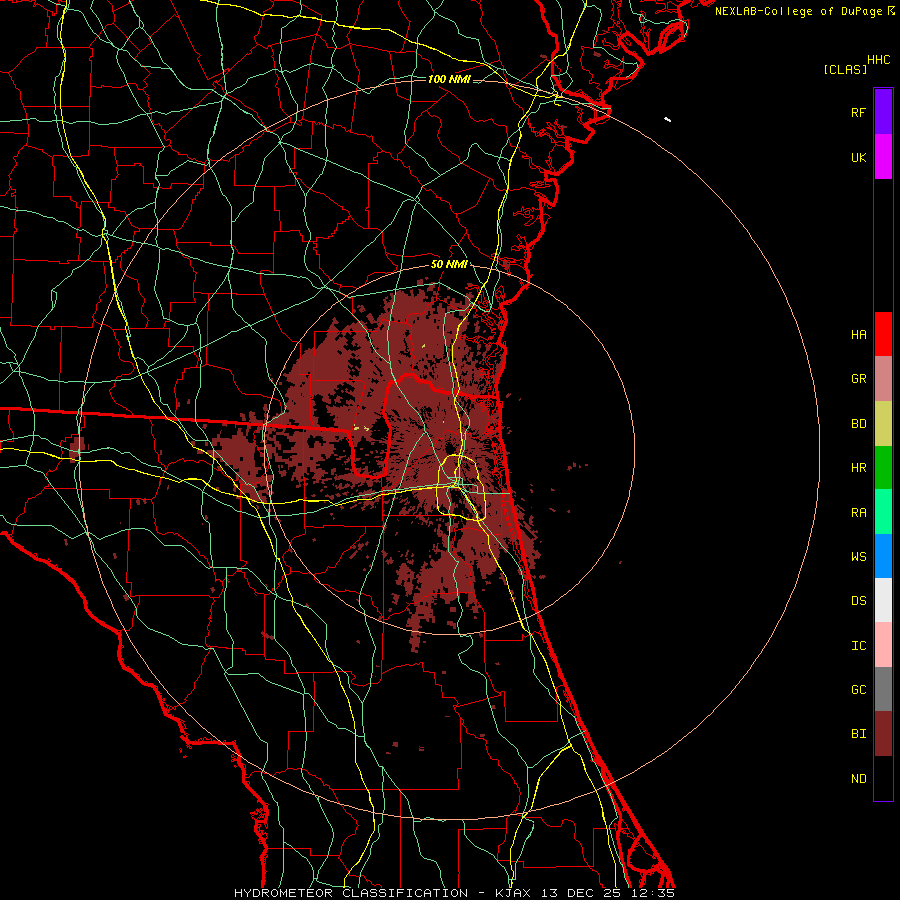Click the blue WS legend swatch
Viewport: 900px width, 900px height.
tap(883, 556)
